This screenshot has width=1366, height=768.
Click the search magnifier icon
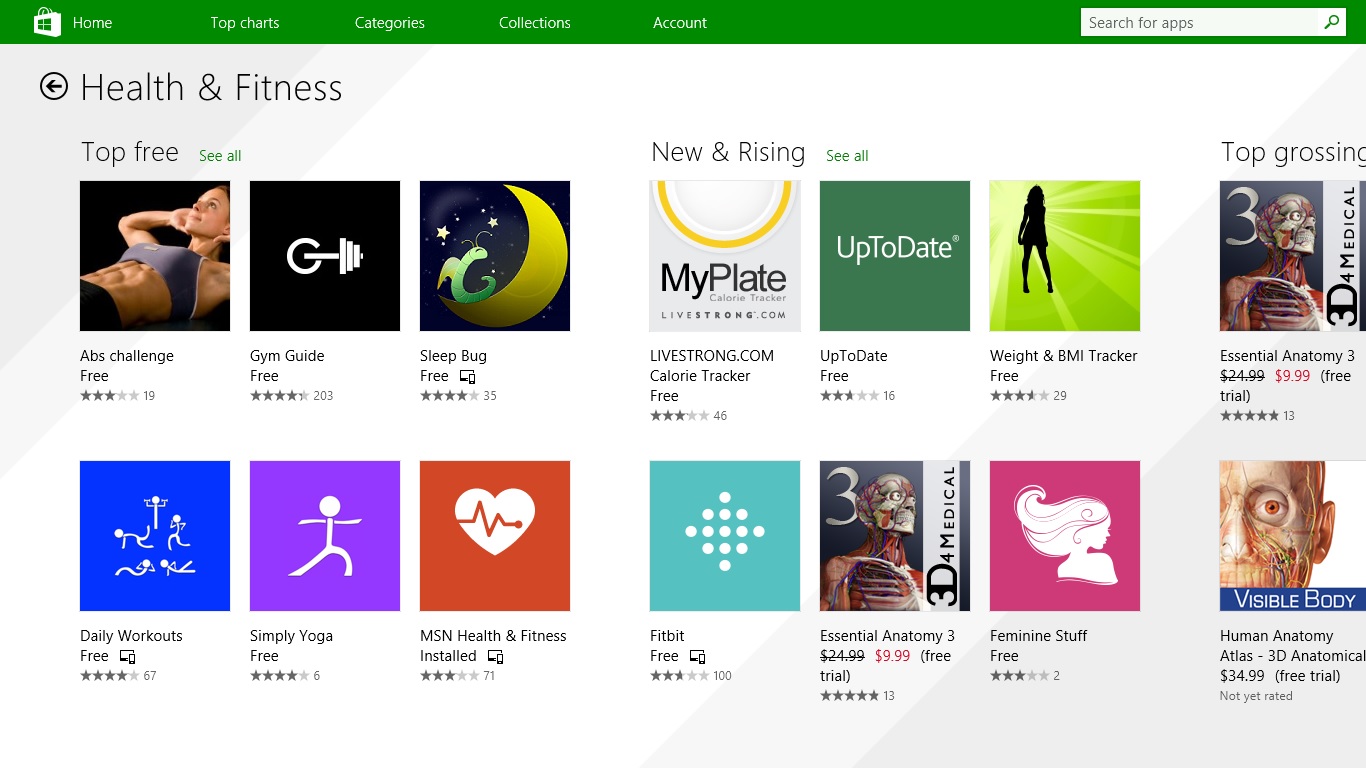click(x=1331, y=22)
